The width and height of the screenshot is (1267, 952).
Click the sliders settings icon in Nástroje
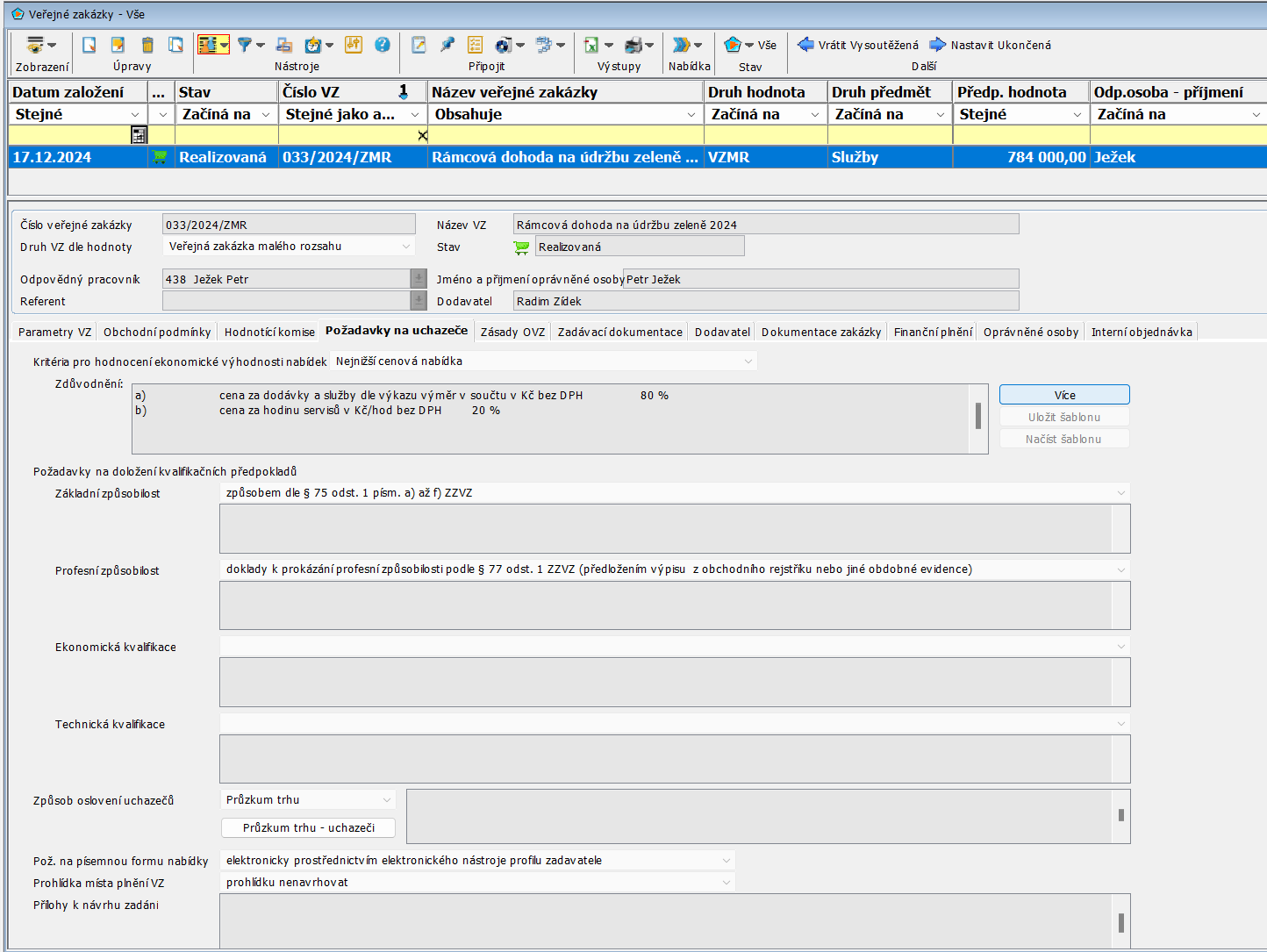[353, 45]
